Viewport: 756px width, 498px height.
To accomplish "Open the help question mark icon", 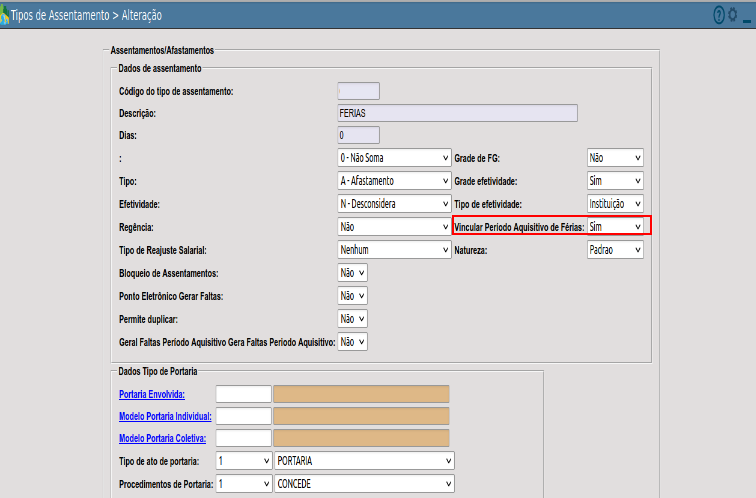I will tap(719, 15).
